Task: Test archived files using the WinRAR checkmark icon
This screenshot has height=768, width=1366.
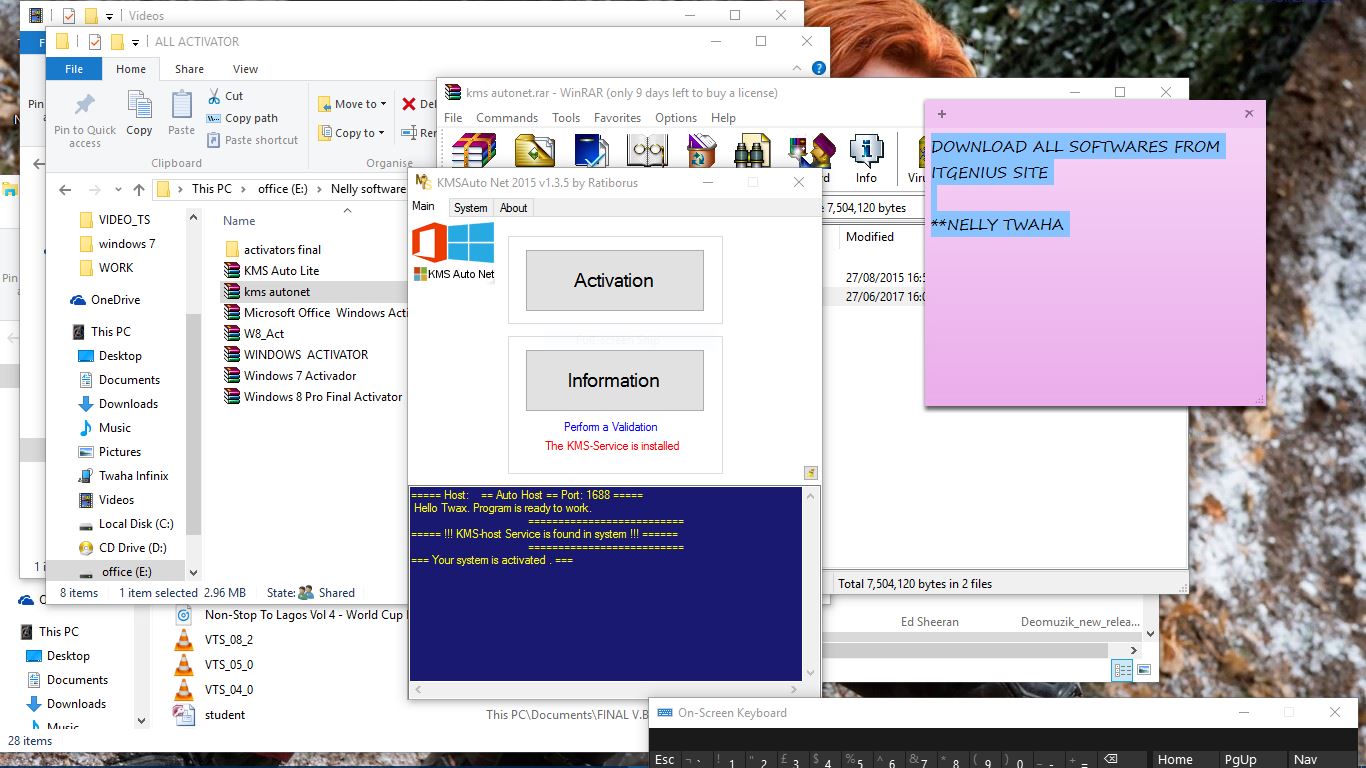Action: tap(590, 150)
